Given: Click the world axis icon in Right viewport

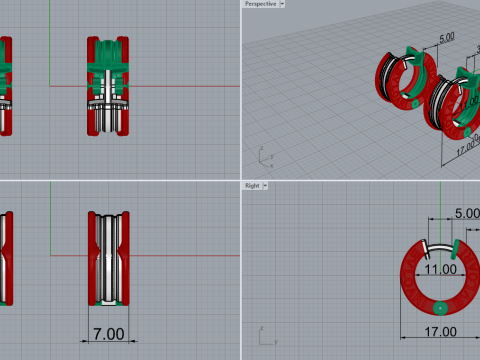Looking at the screenshot, I should [x=268, y=336].
